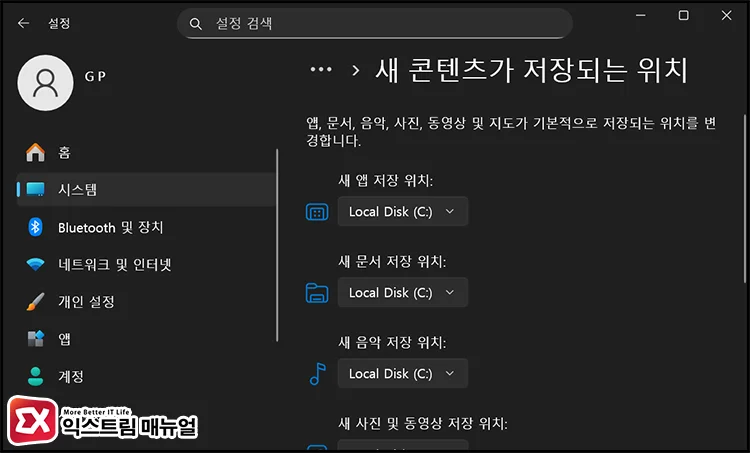
Task: Open the GP user profile avatar
Action: tap(45, 83)
